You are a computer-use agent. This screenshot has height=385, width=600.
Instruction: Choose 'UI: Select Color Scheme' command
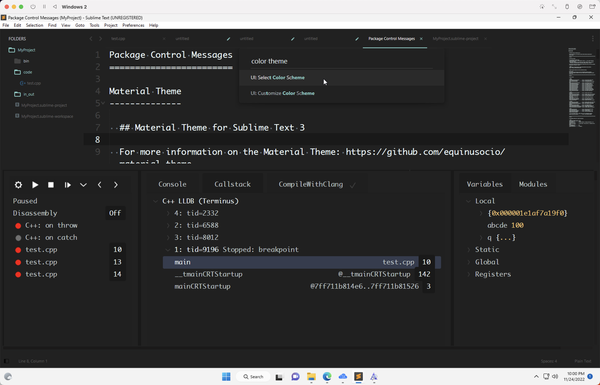point(341,78)
